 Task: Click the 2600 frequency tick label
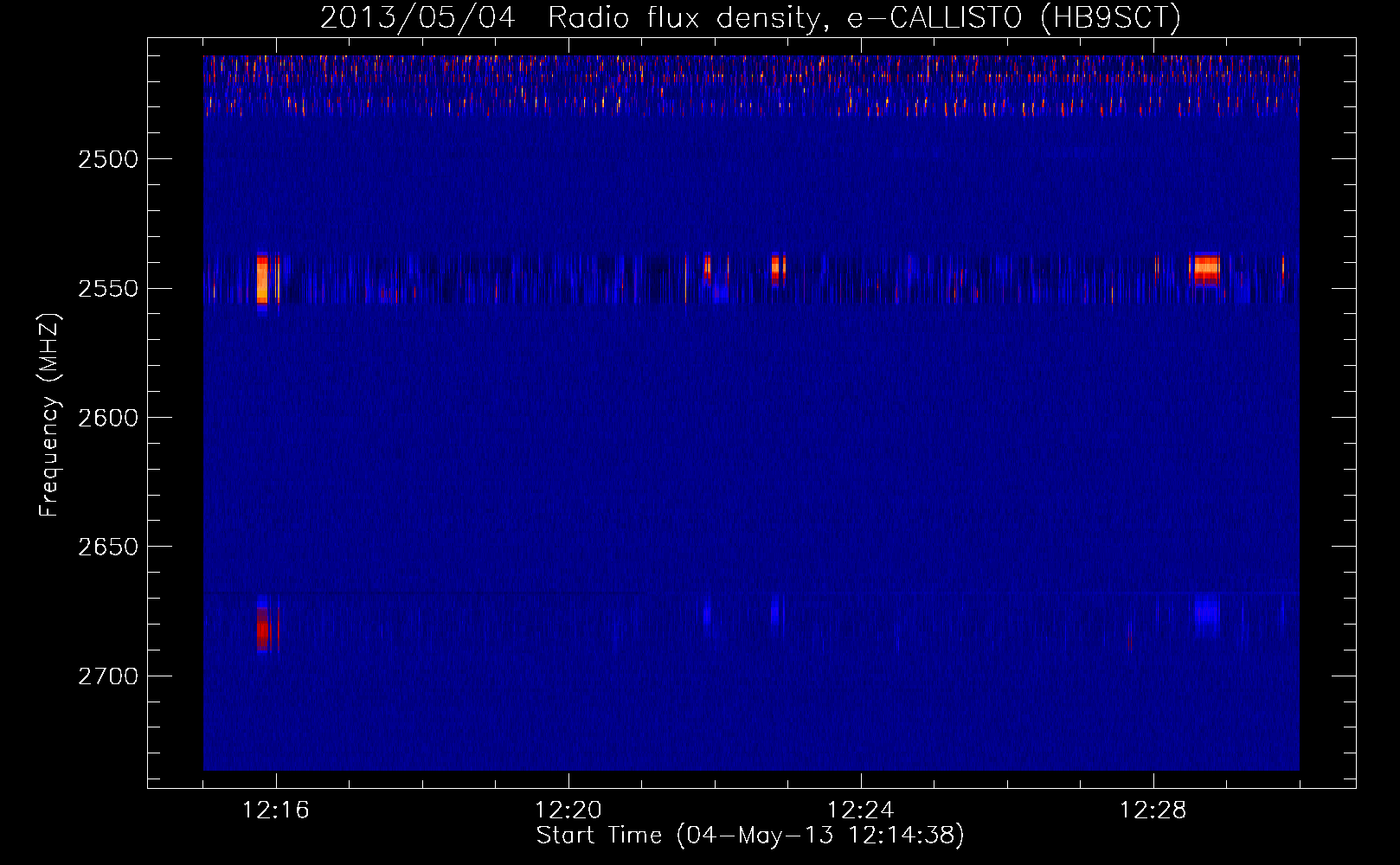(x=108, y=418)
